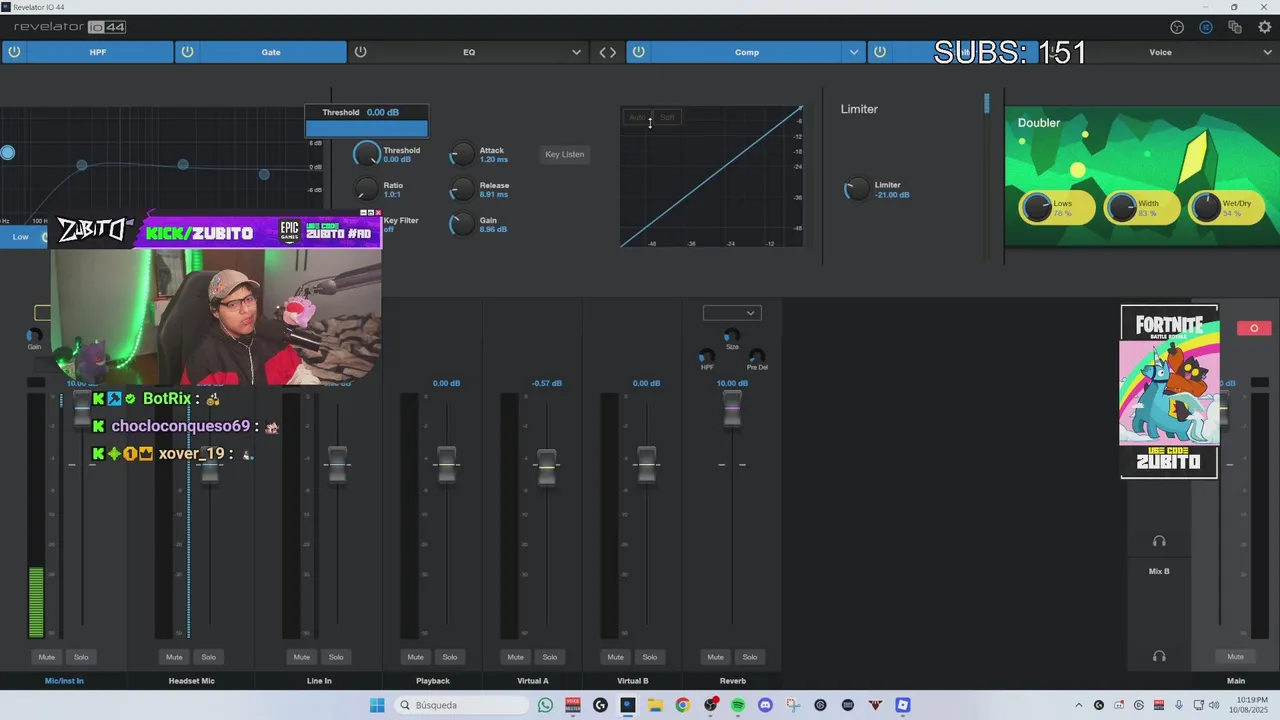Image resolution: width=1280 pixels, height=720 pixels.
Task: Click the Reverb channel fader
Action: [732, 408]
